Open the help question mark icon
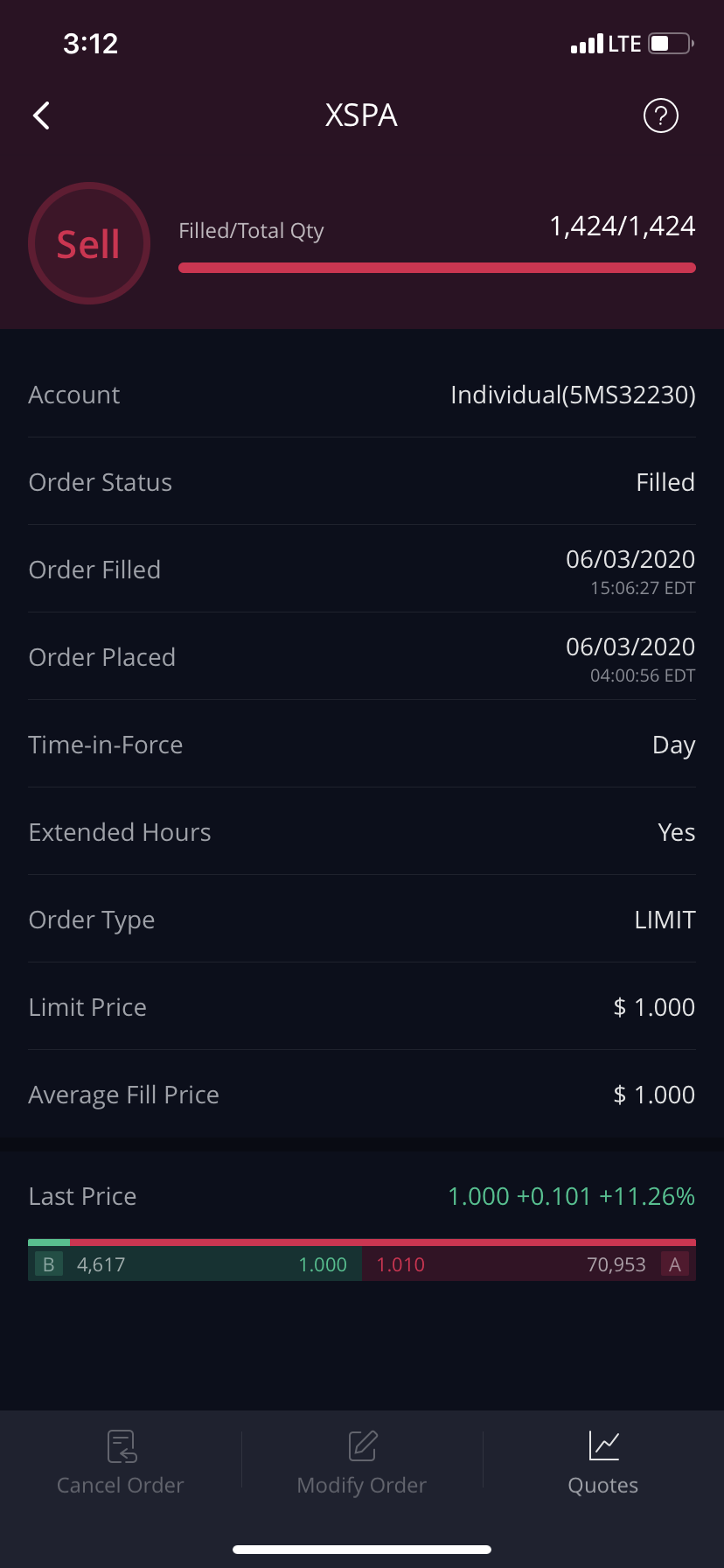The width and height of the screenshot is (724, 1568). tap(660, 115)
